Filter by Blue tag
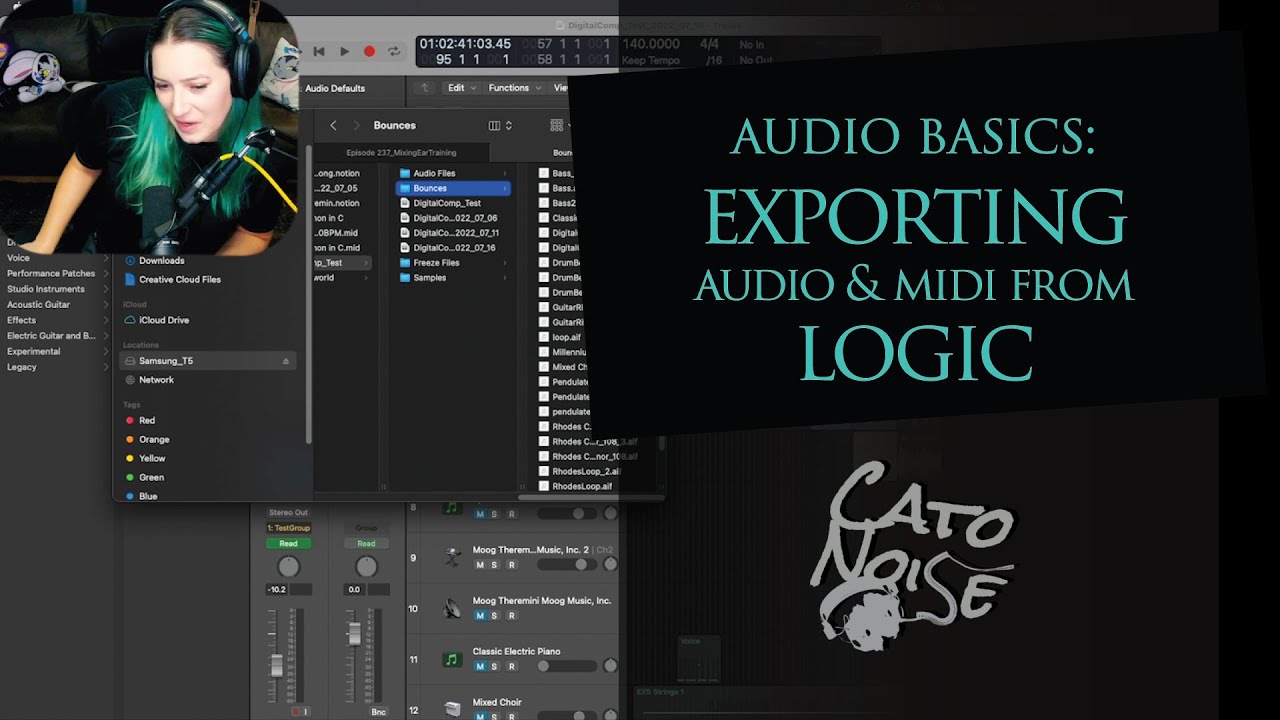Image resolution: width=1280 pixels, height=720 pixels. coord(141,496)
